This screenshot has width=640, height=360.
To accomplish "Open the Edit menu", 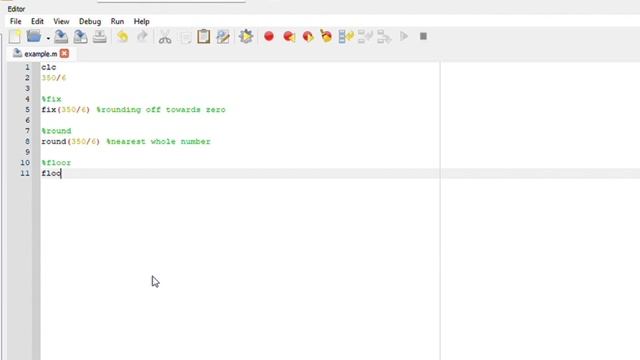I will pyautogui.click(x=37, y=21).
